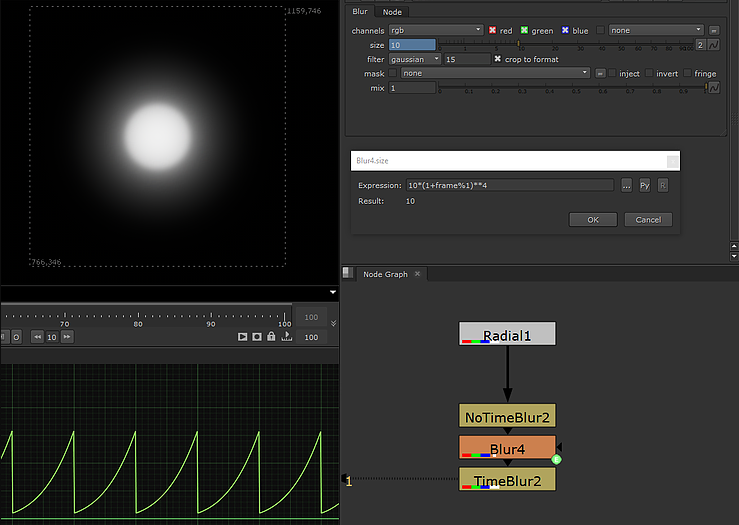Open the channels rgb dropdown
This screenshot has width=739, height=525.
(436, 31)
